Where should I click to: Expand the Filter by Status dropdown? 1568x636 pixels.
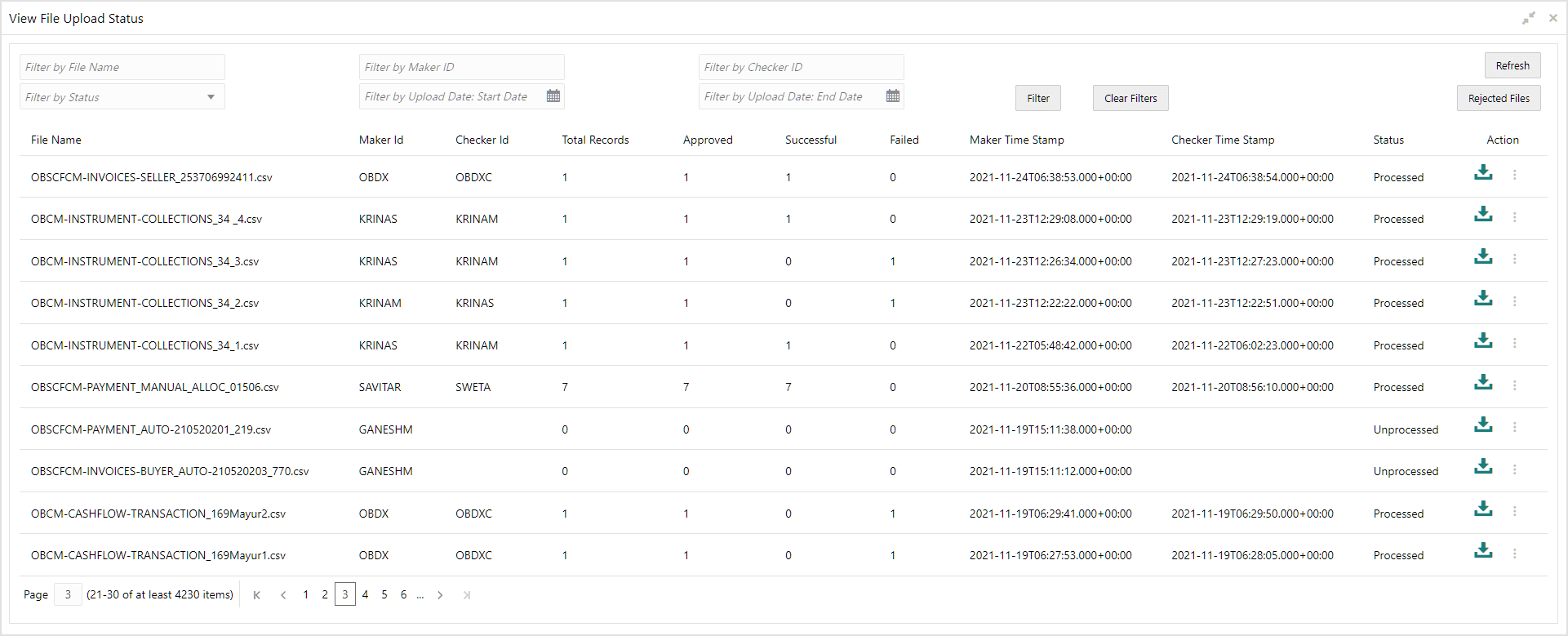(x=211, y=97)
